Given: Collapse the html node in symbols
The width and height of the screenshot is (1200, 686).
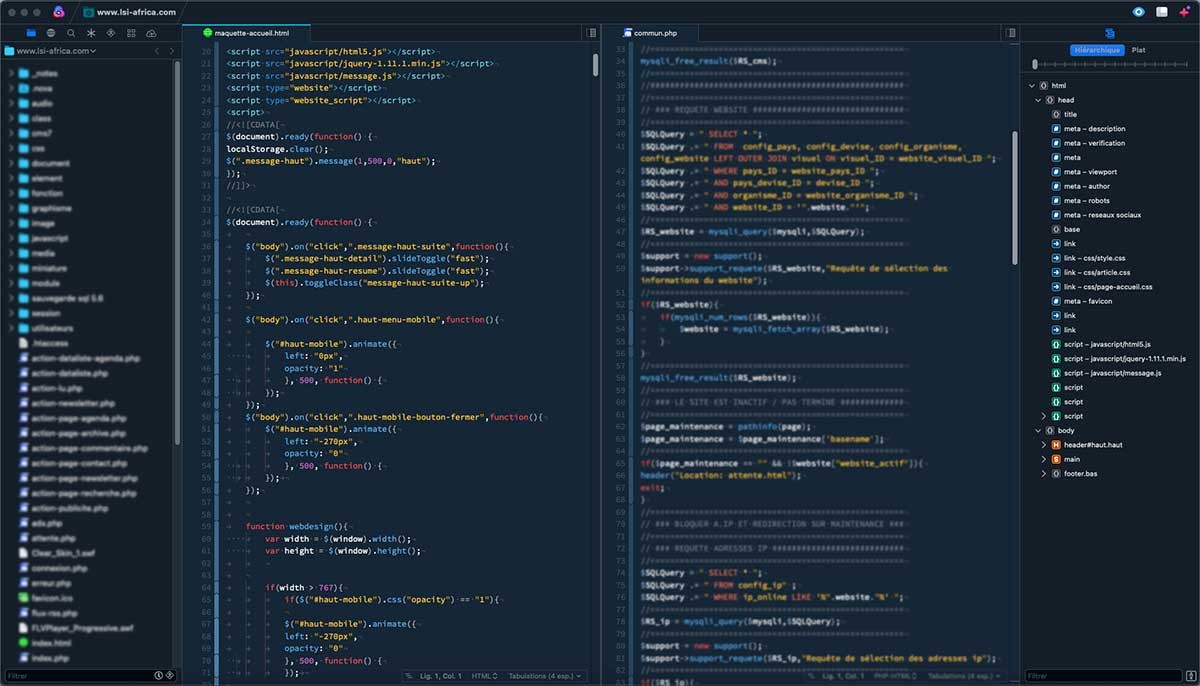Looking at the screenshot, I should [x=1033, y=86].
